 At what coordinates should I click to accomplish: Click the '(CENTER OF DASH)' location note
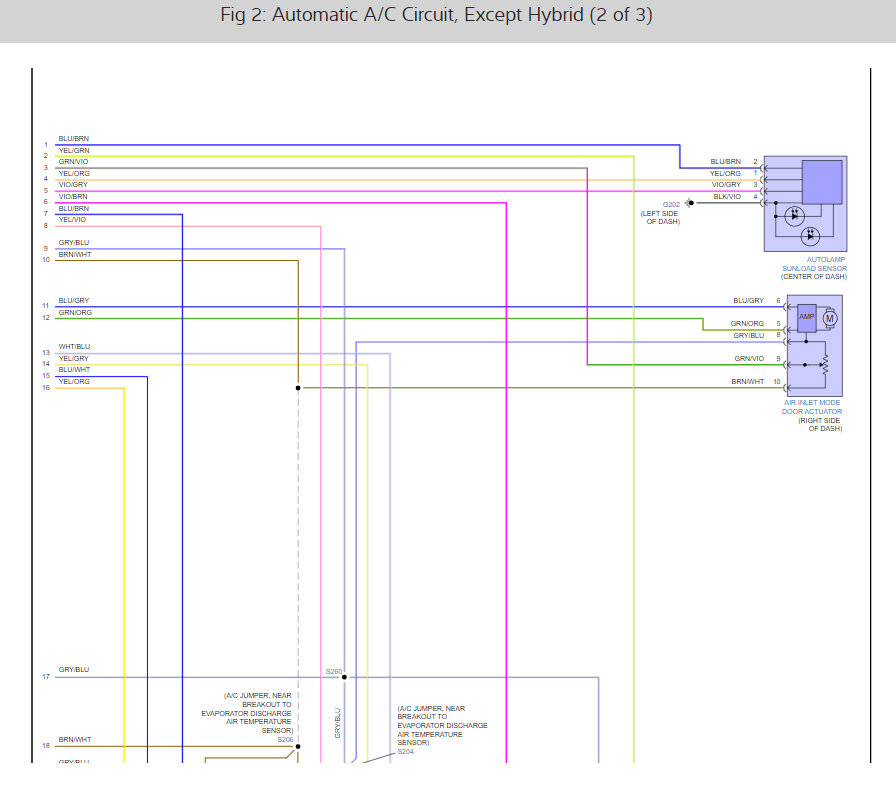click(814, 277)
